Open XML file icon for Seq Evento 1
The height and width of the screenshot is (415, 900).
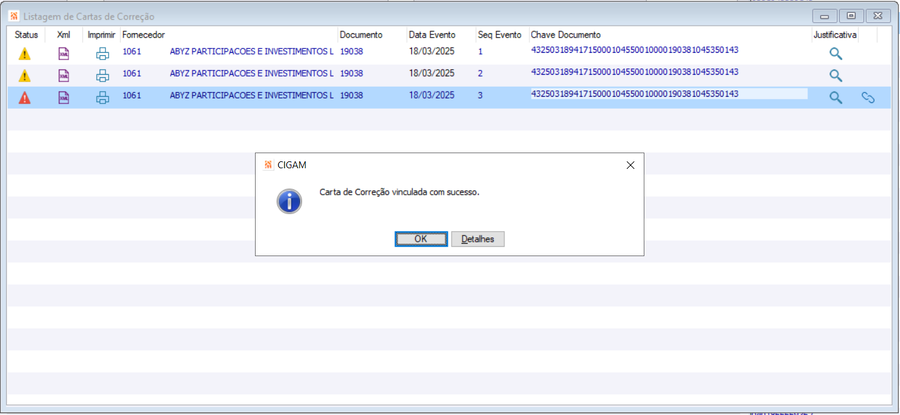click(x=64, y=54)
